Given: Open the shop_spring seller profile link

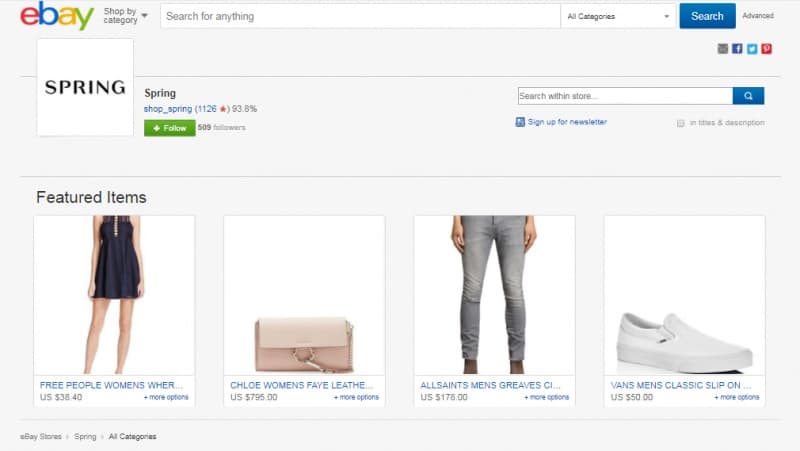Looking at the screenshot, I should 168,109.
